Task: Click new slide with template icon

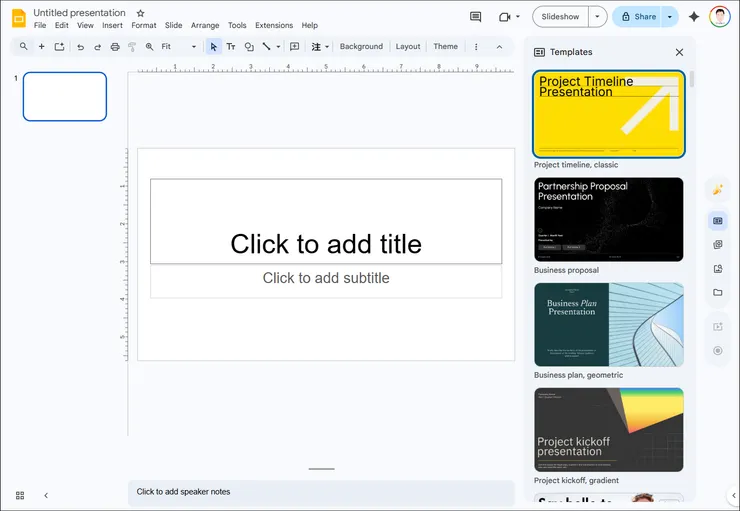Action: click(x=59, y=46)
